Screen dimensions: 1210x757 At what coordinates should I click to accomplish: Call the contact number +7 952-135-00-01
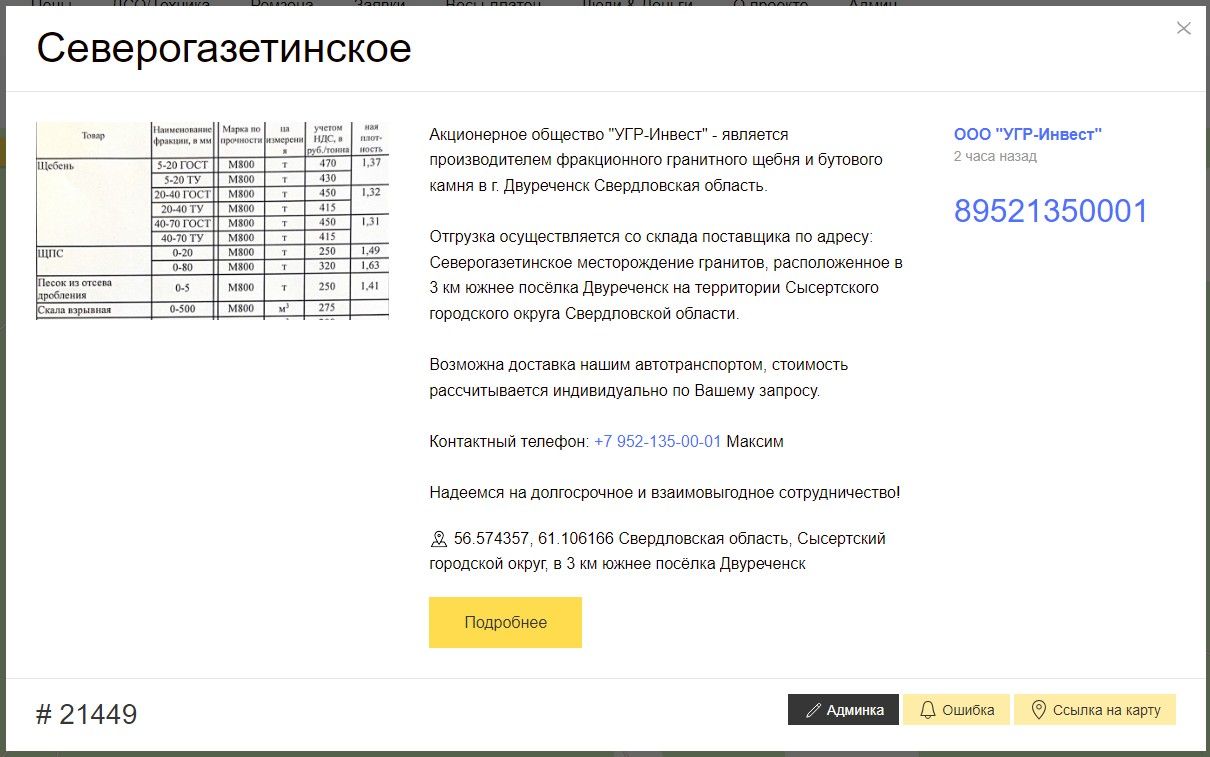(x=657, y=441)
